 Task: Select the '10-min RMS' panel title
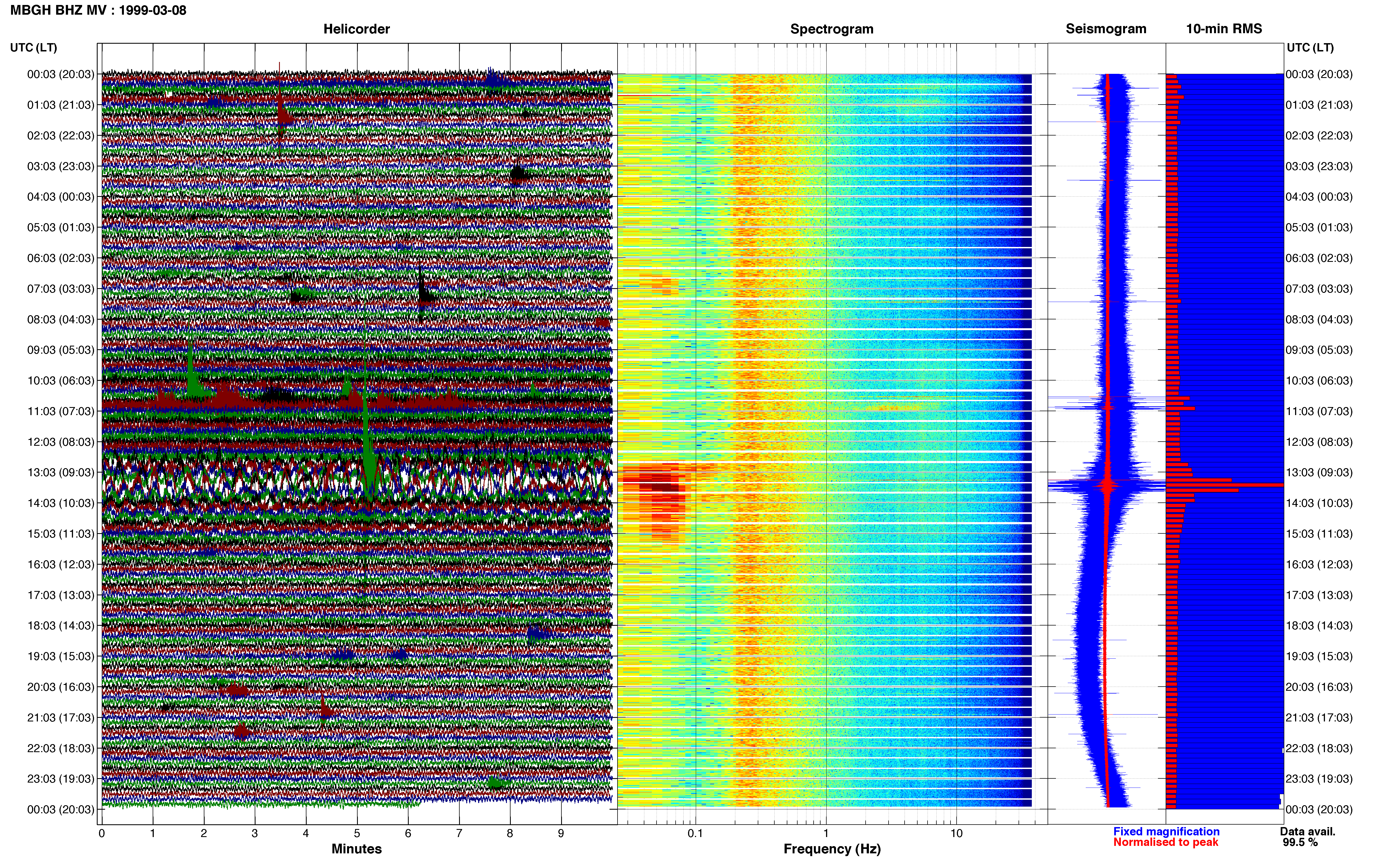pyautogui.click(x=1224, y=29)
